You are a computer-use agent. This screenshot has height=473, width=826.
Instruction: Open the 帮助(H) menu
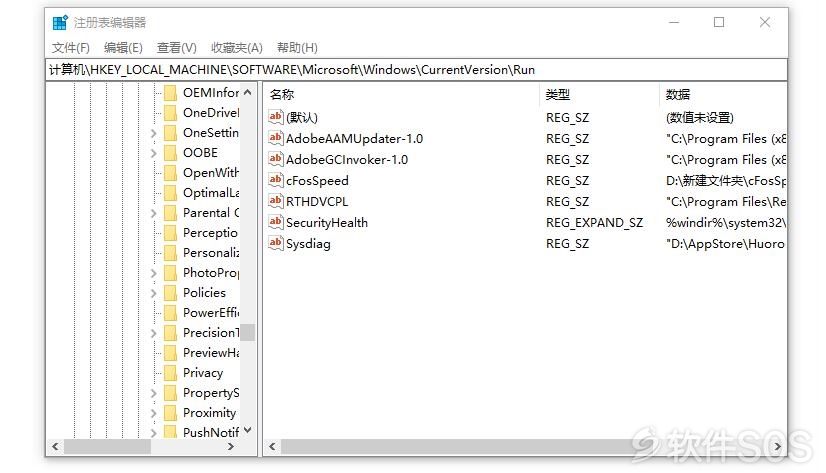click(x=297, y=48)
